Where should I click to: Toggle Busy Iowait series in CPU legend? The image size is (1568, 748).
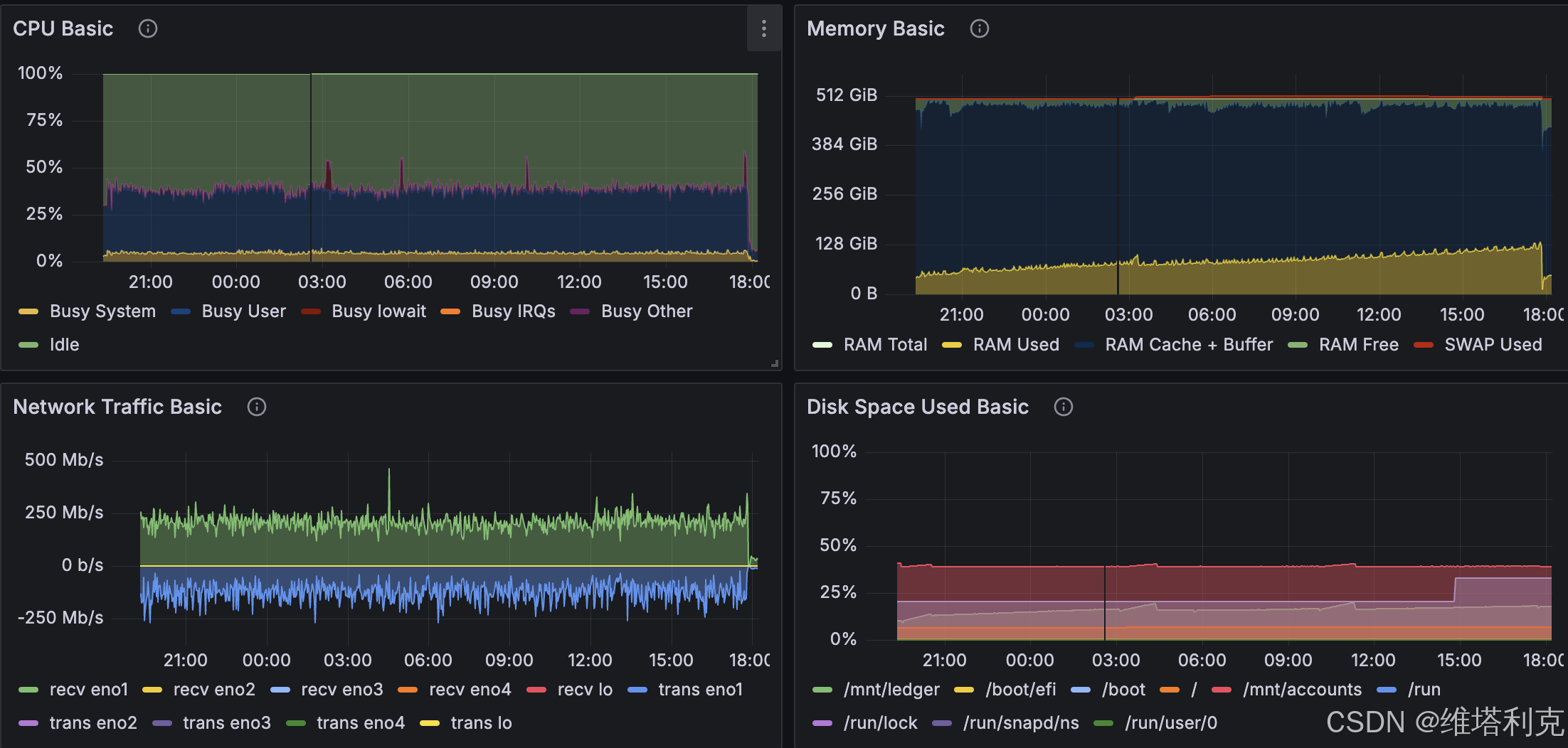[x=378, y=311]
